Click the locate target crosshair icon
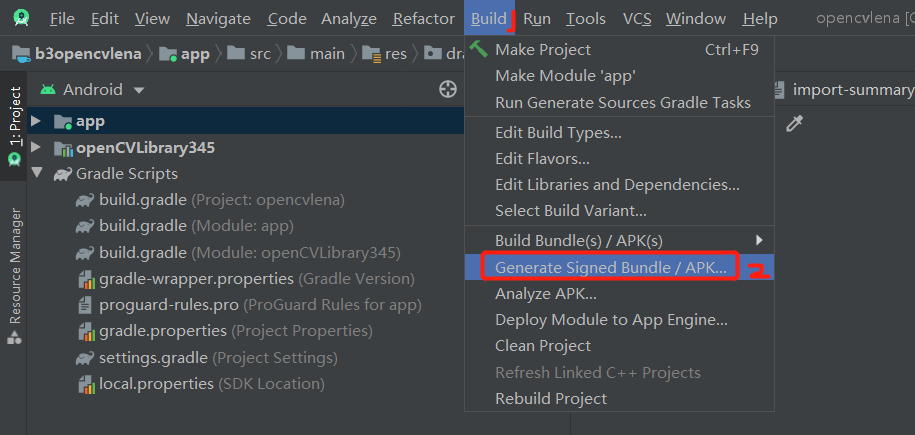 pyautogui.click(x=448, y=90)
